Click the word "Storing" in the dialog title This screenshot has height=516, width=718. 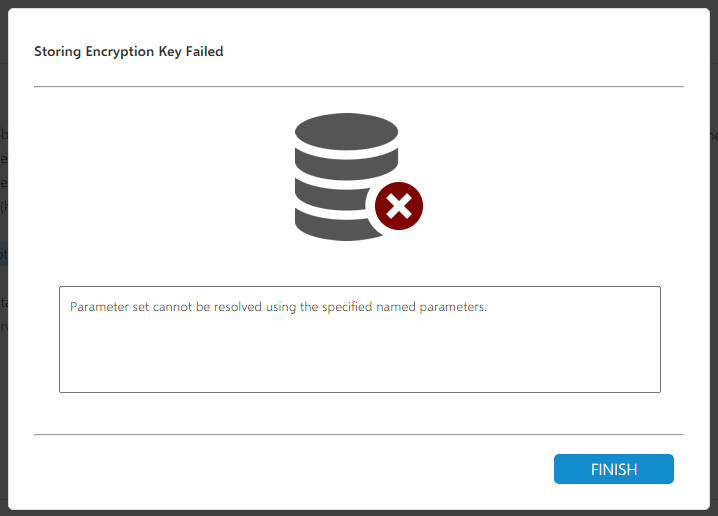(58, 51)
